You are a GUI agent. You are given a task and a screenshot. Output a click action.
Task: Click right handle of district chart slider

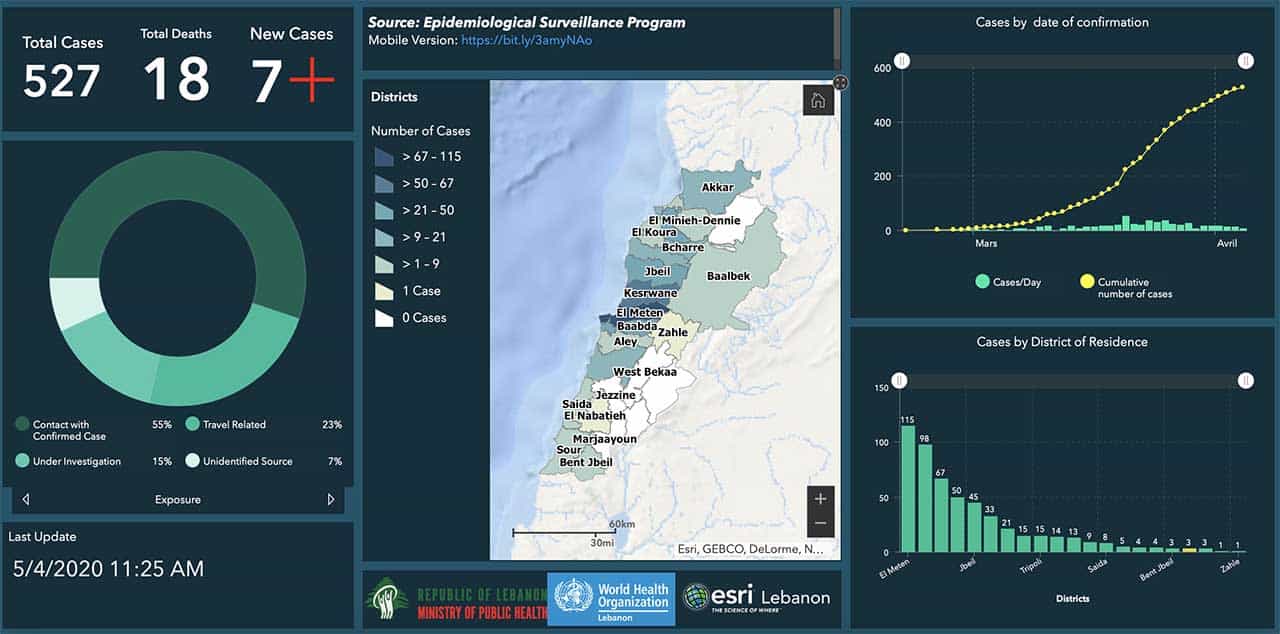[1245, 380]
